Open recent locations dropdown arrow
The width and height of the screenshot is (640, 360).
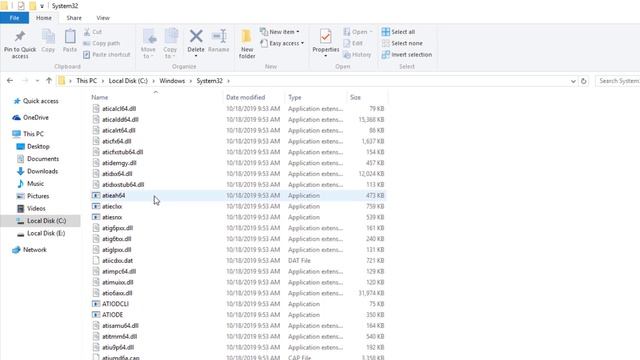[x=37, y=81]
